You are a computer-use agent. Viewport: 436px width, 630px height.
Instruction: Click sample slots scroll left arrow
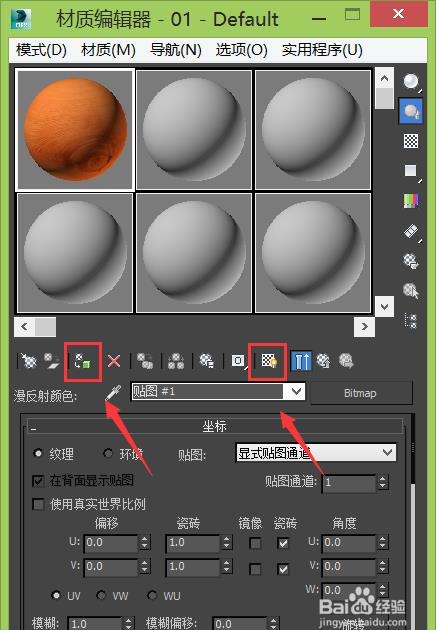25,327
